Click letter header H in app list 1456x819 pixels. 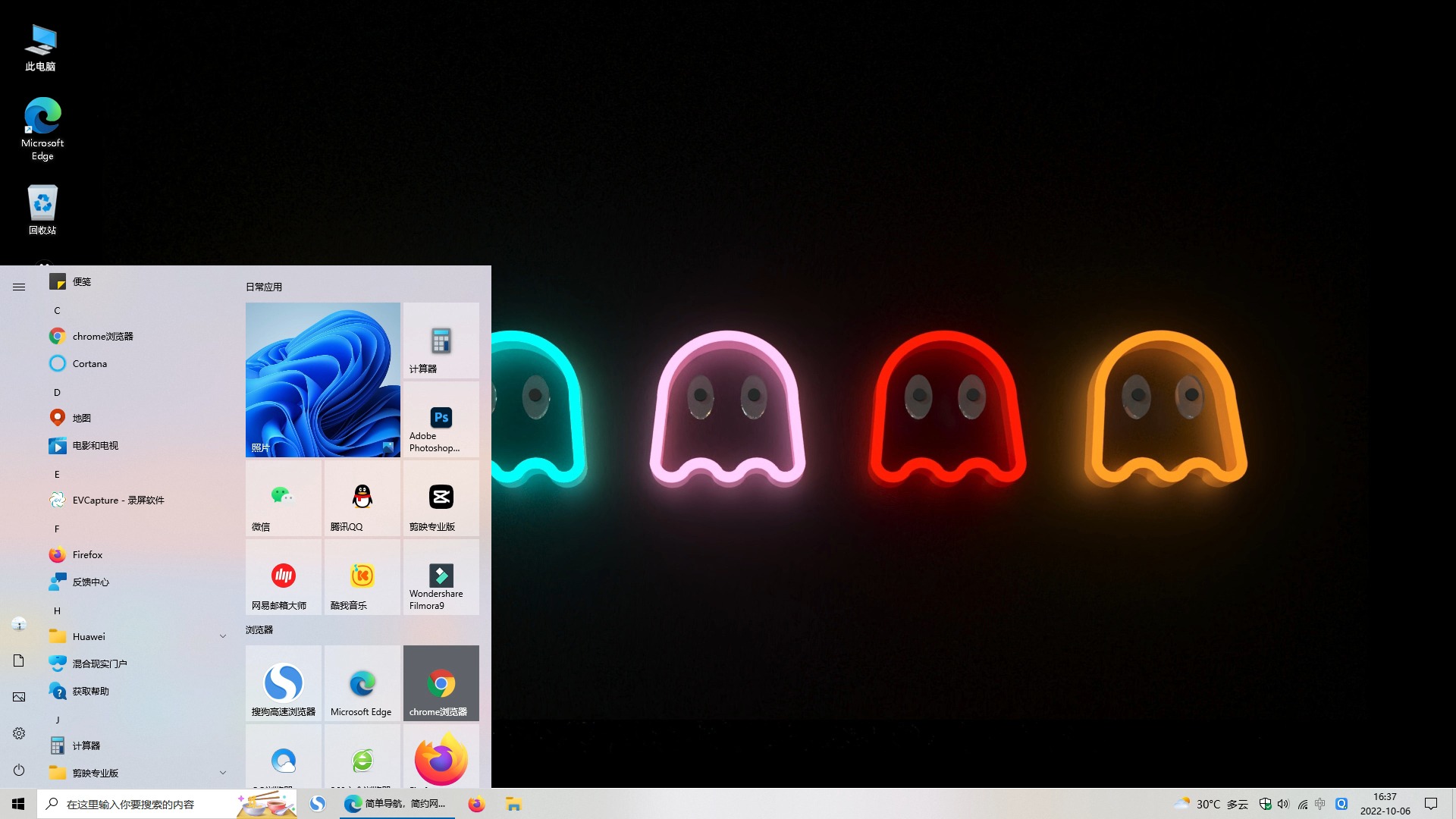point(57,610)
